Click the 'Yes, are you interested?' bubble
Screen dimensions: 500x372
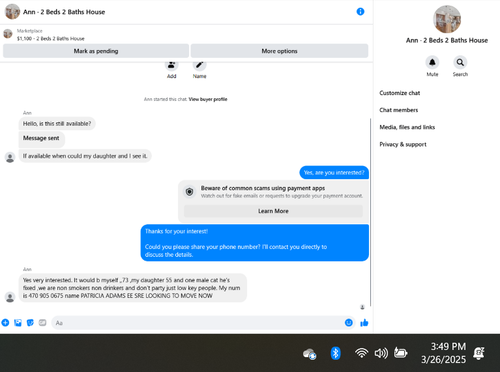[334, 173]
